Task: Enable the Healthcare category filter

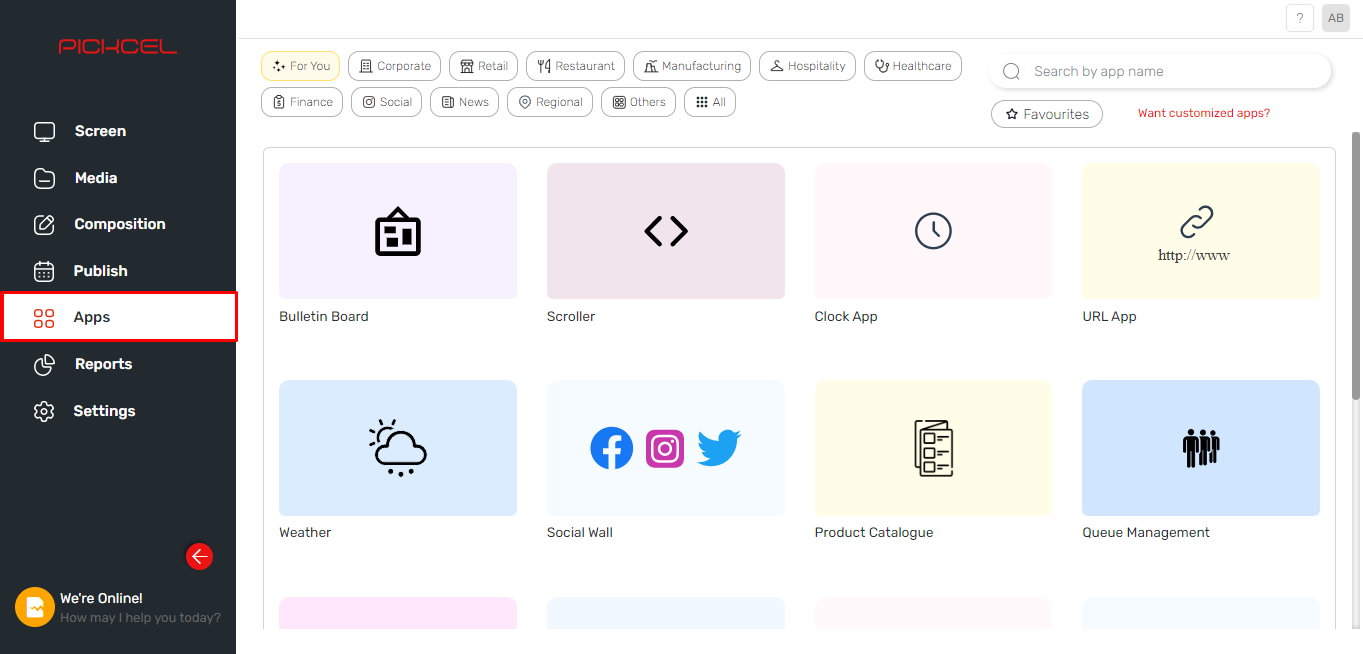Action: coord(912,65)
